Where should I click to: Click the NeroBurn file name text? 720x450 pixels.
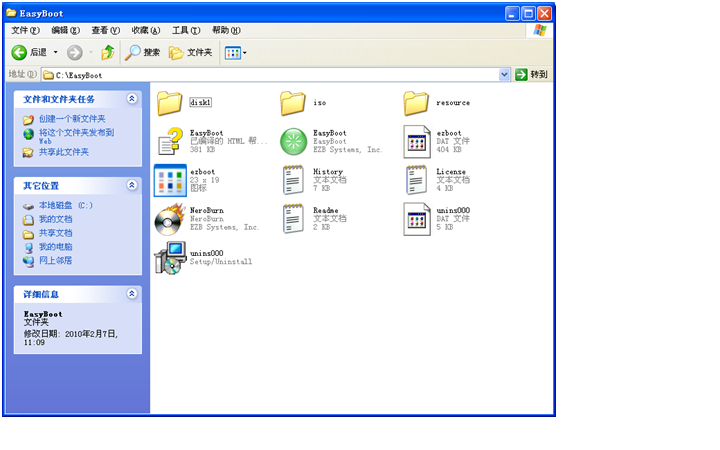[x=207, y=210]
